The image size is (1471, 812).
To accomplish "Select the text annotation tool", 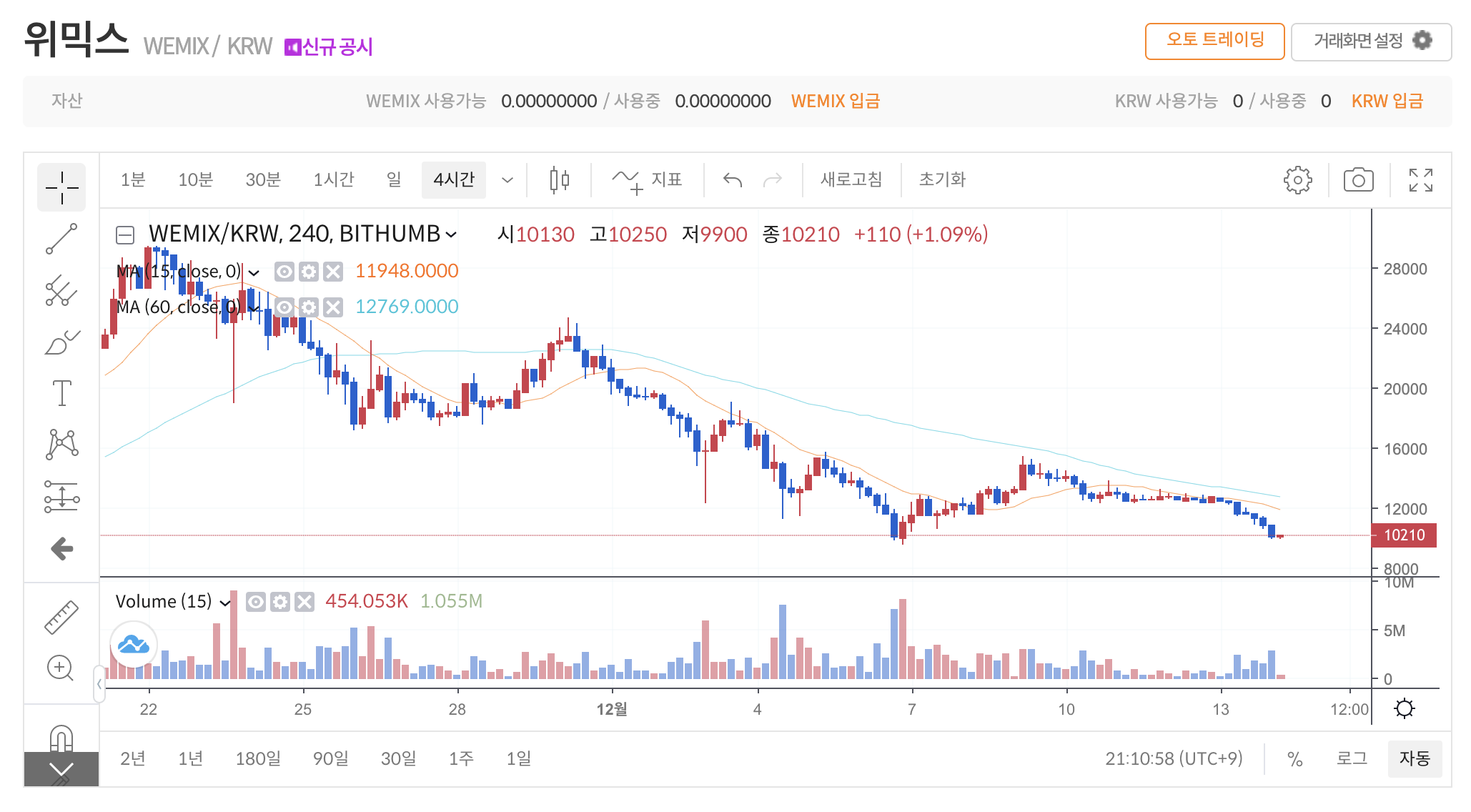I will (61, 393).
